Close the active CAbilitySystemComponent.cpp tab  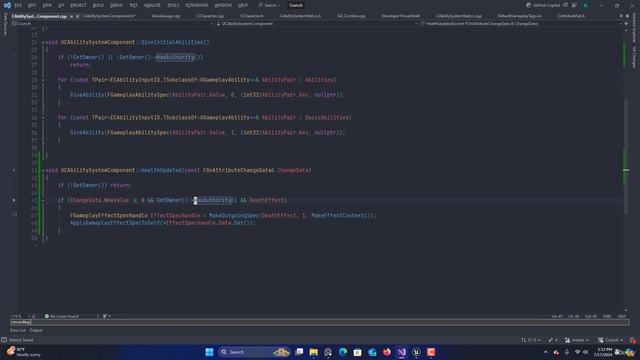[78, 16]
